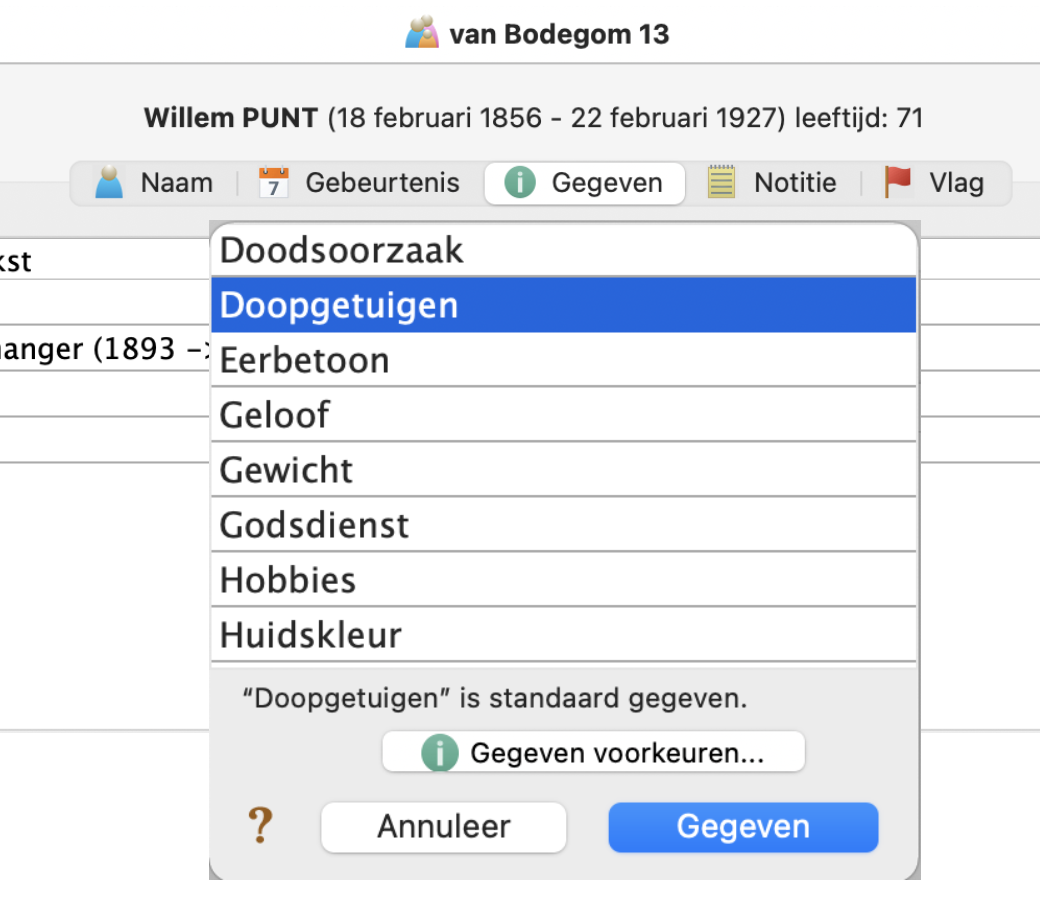Open help via the question mark icon
This screenshot has width=1040, height=902.
pos(260,827)
